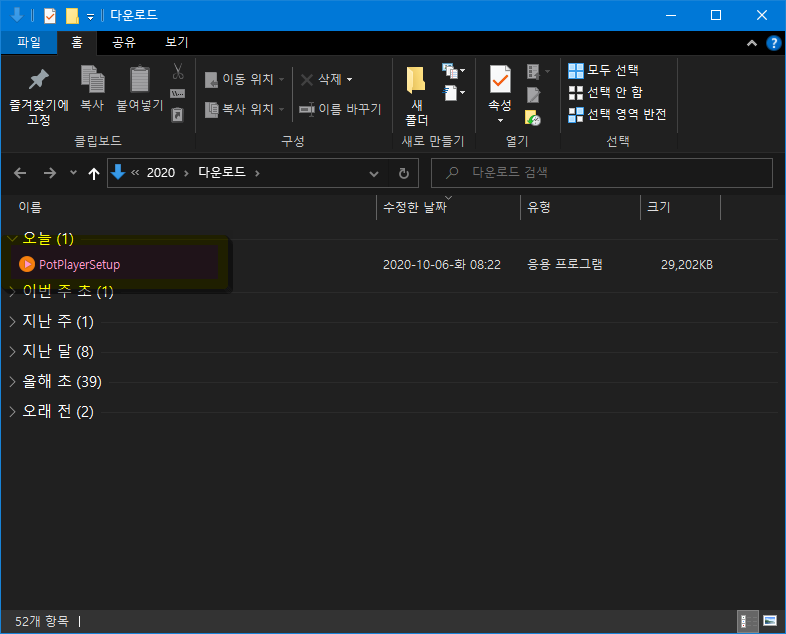
Task: Click the Edit icon in 열기 group
Action: 533,95
